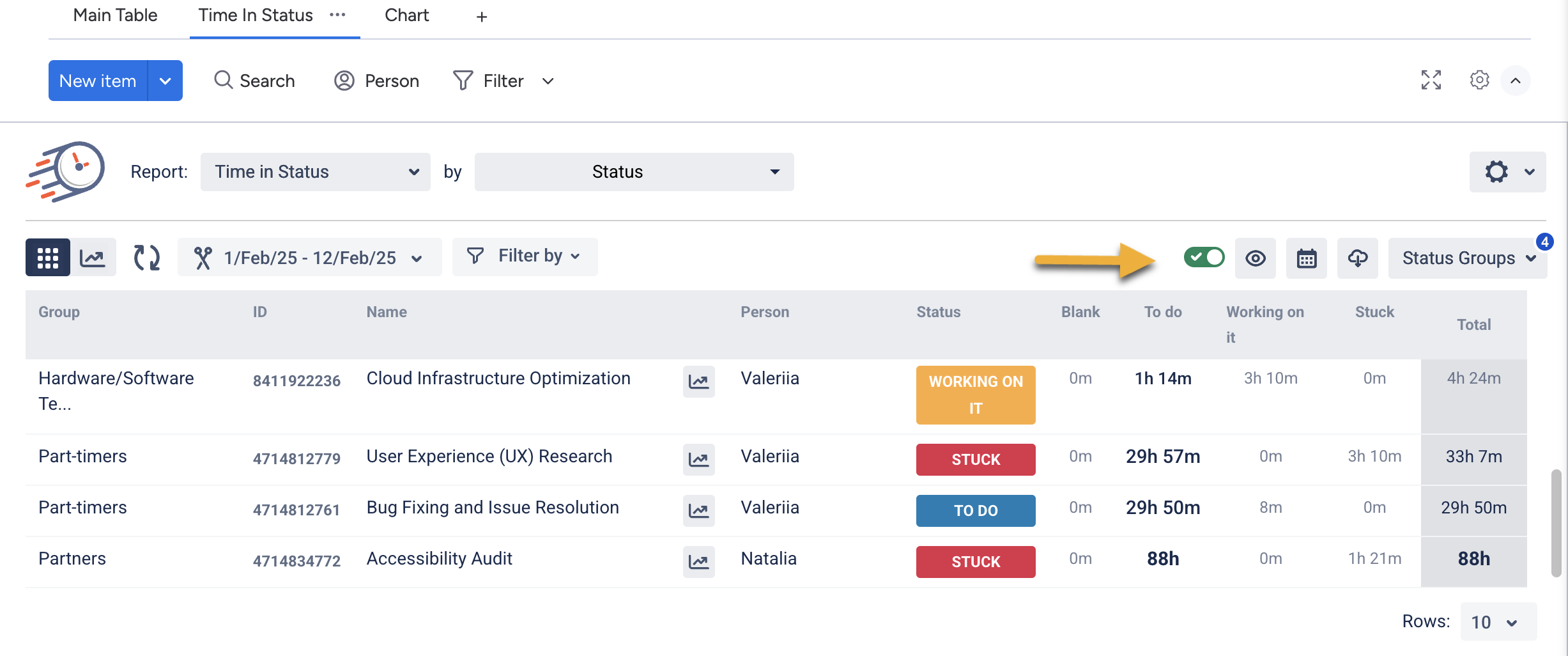Open chart icon for Accessibility Audit row
Screen dimensions: 1568x656
pos(698,562)
